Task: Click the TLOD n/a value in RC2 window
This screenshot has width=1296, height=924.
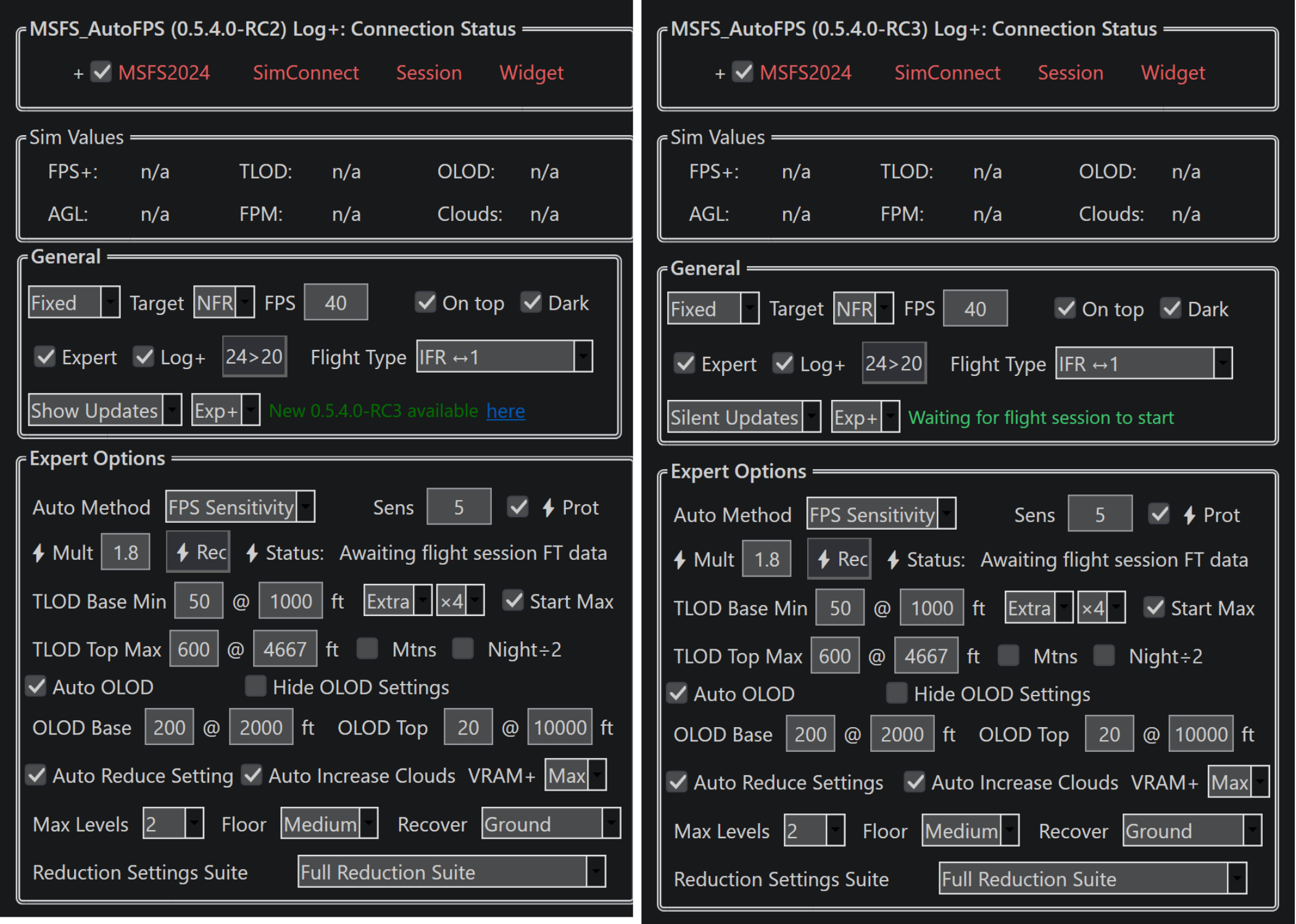Action: 346,172
